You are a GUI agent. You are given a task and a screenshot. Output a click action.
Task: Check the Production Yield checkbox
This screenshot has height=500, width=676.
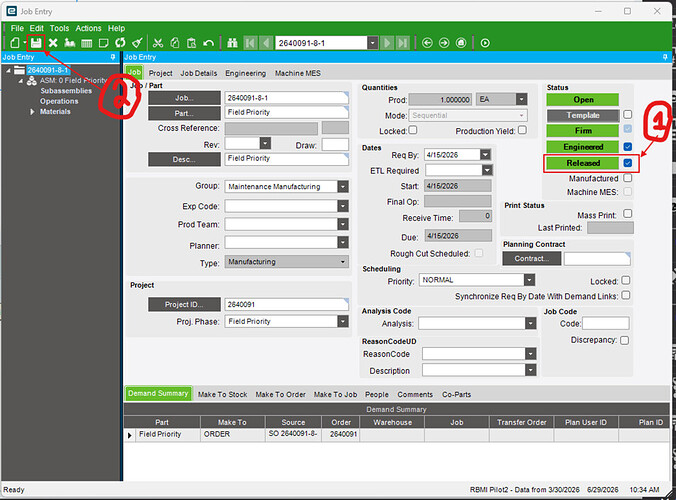522,130
